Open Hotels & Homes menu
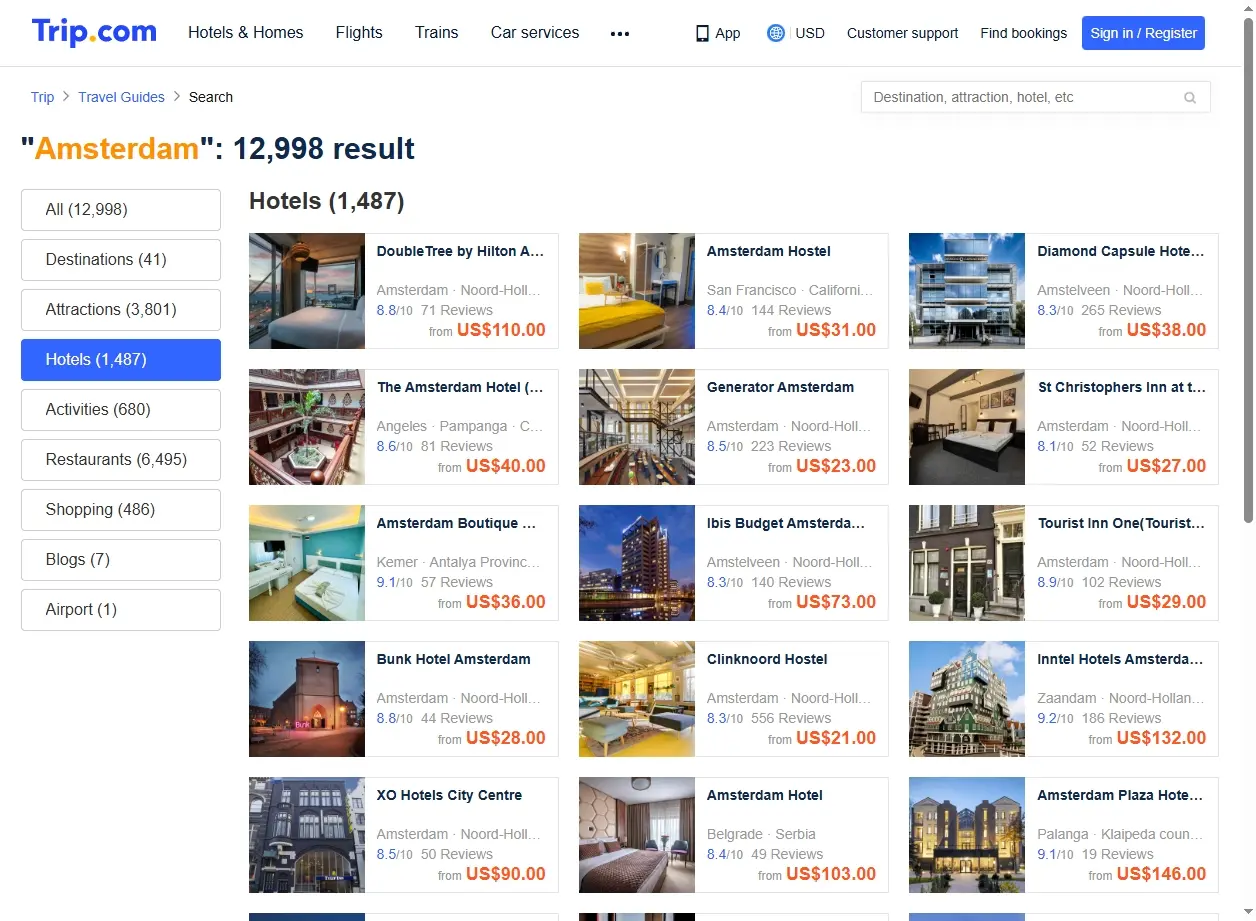1256x921 pixels. [246, 32]
